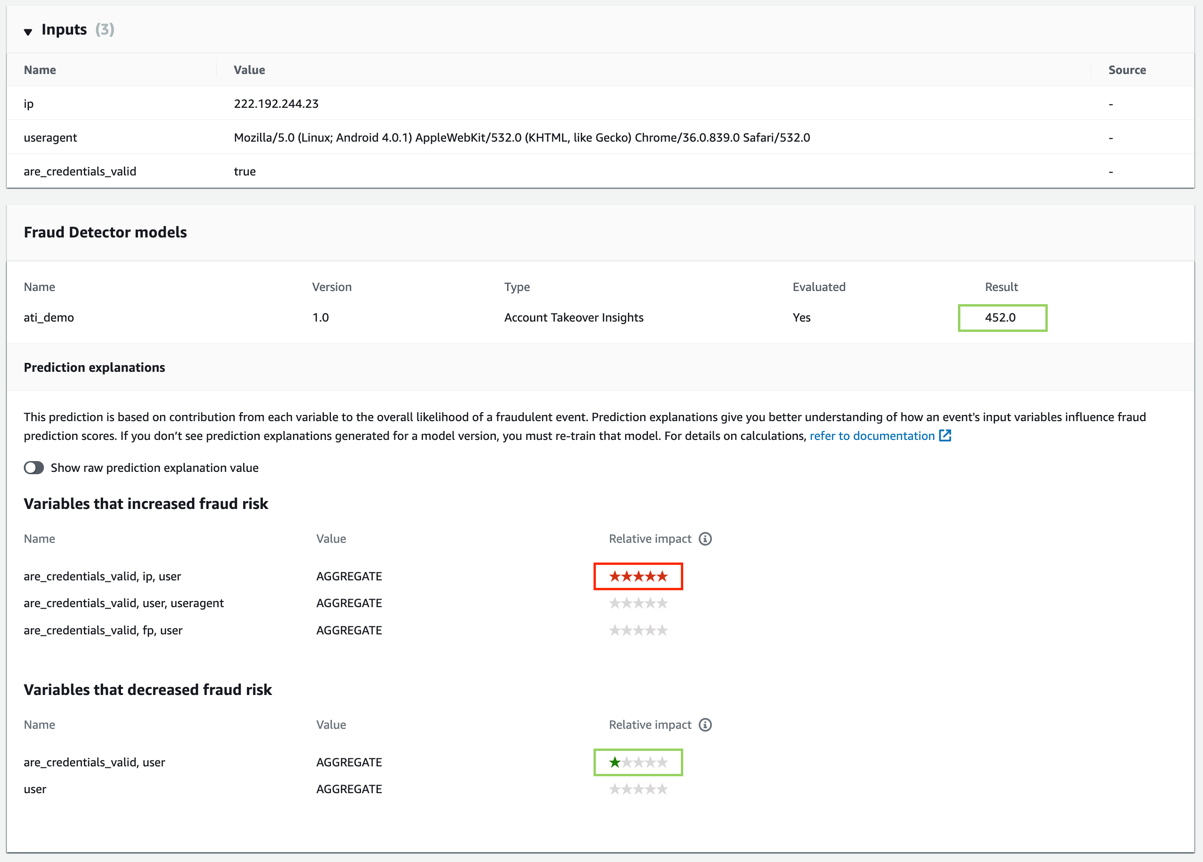Click AGGREGATE value in the user row

[349, 790]
